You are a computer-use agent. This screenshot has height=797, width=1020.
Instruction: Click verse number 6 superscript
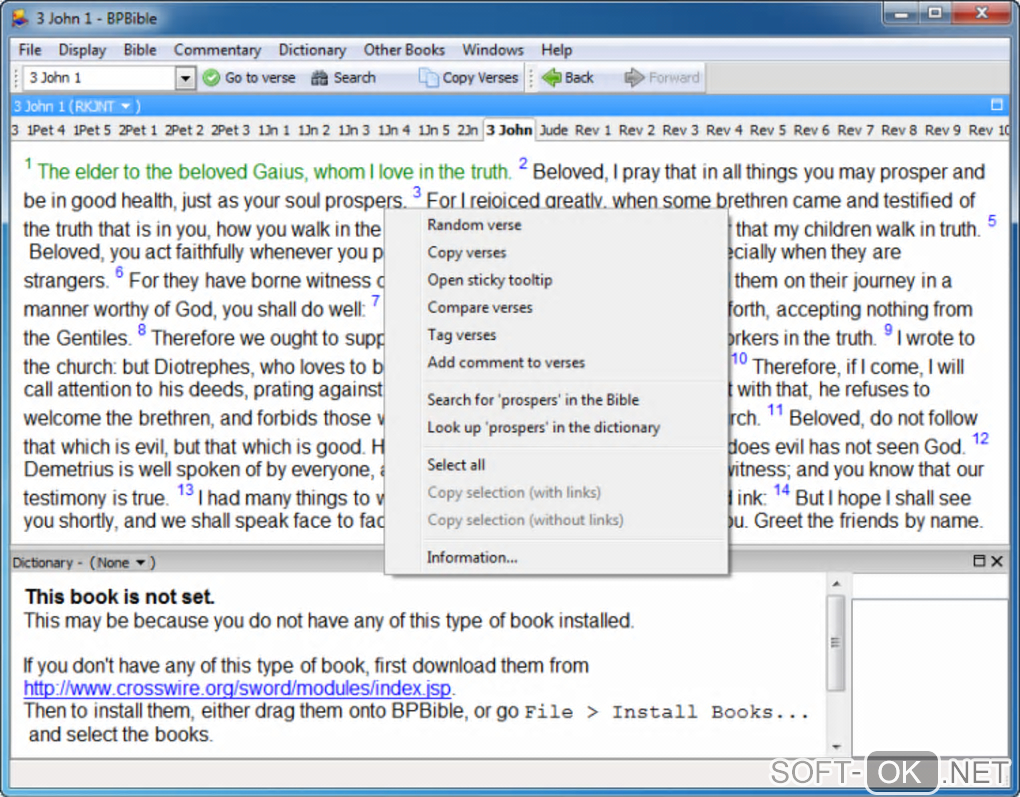(119, 271)
